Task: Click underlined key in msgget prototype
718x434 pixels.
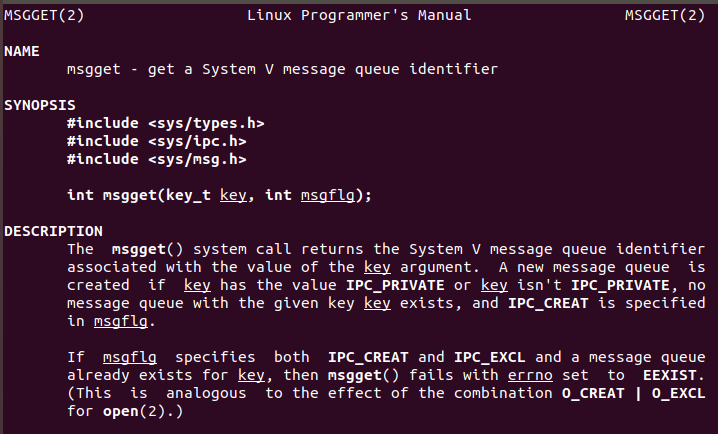Action: 233,195
